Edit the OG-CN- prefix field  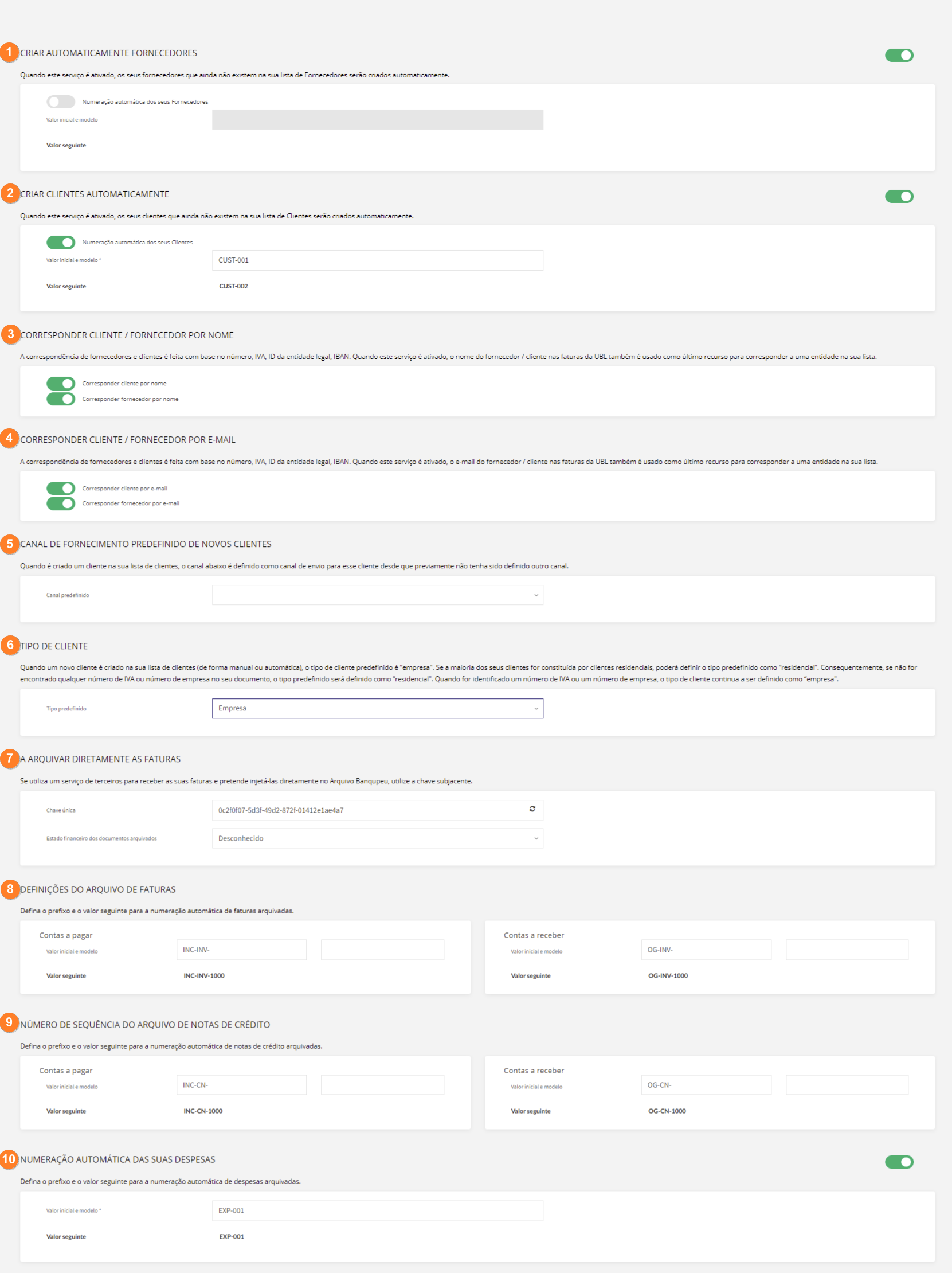706,1085
